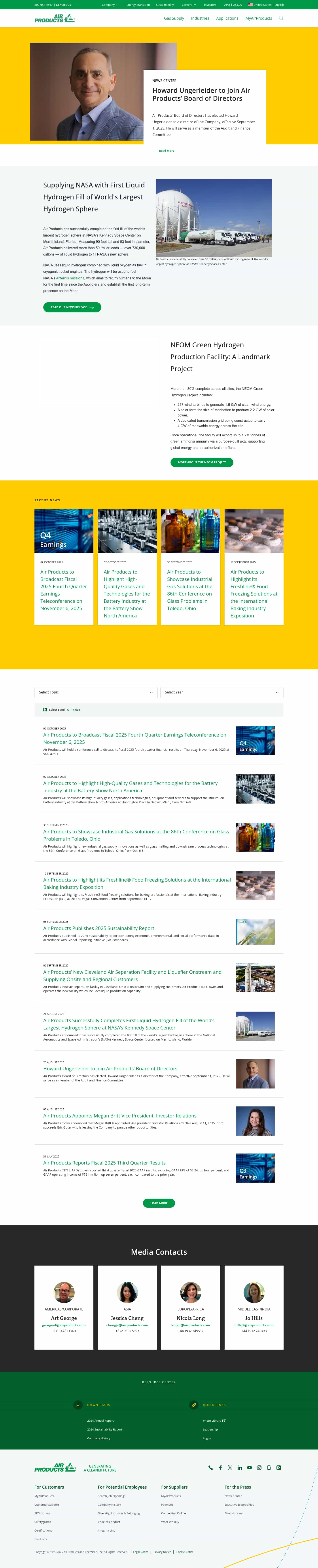Expand the Careers menu in top bar
The width and height of the screenshot is (318, 1568).
[189, 4]
